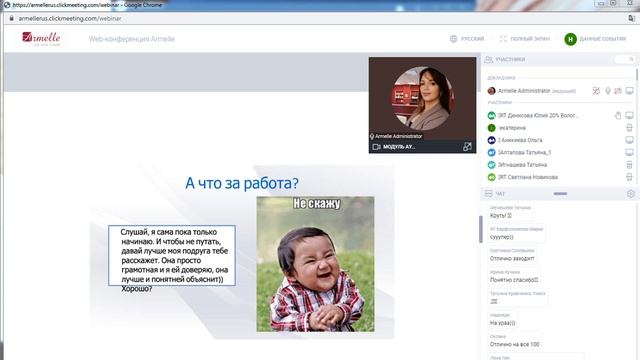Click the mobile icon beside Светлана Новикова
Viewport: 640px width, 360px height.
(x=629, y=177)
